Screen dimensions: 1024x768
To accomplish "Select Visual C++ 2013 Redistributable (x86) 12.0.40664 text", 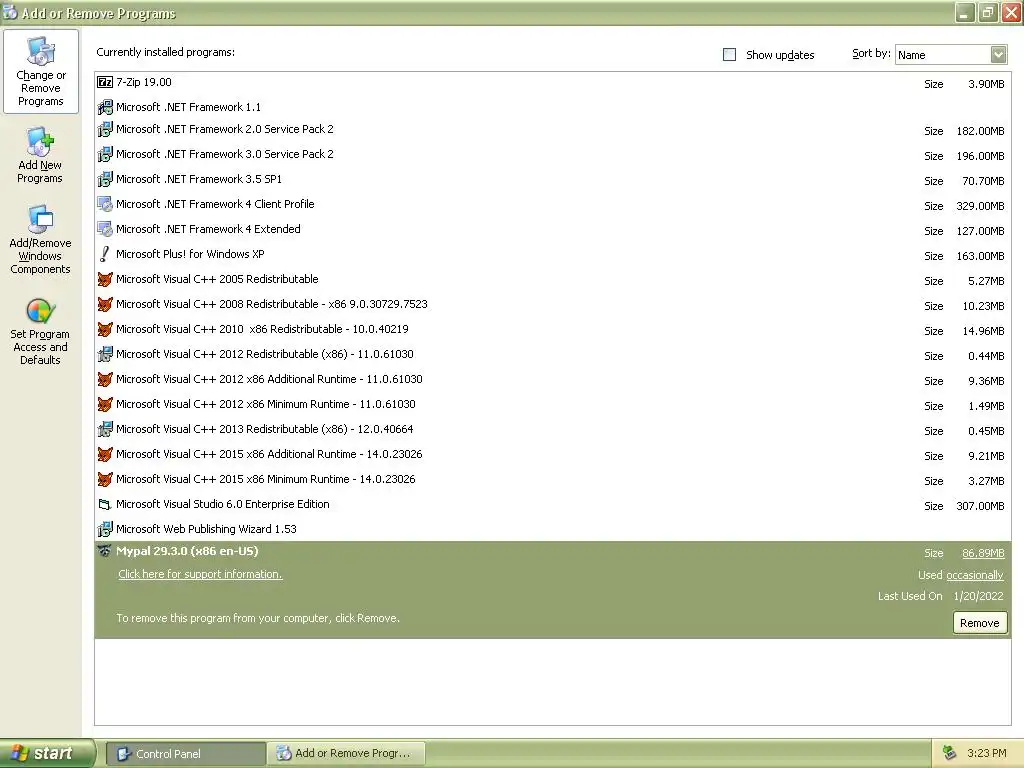I will (264, 429).
